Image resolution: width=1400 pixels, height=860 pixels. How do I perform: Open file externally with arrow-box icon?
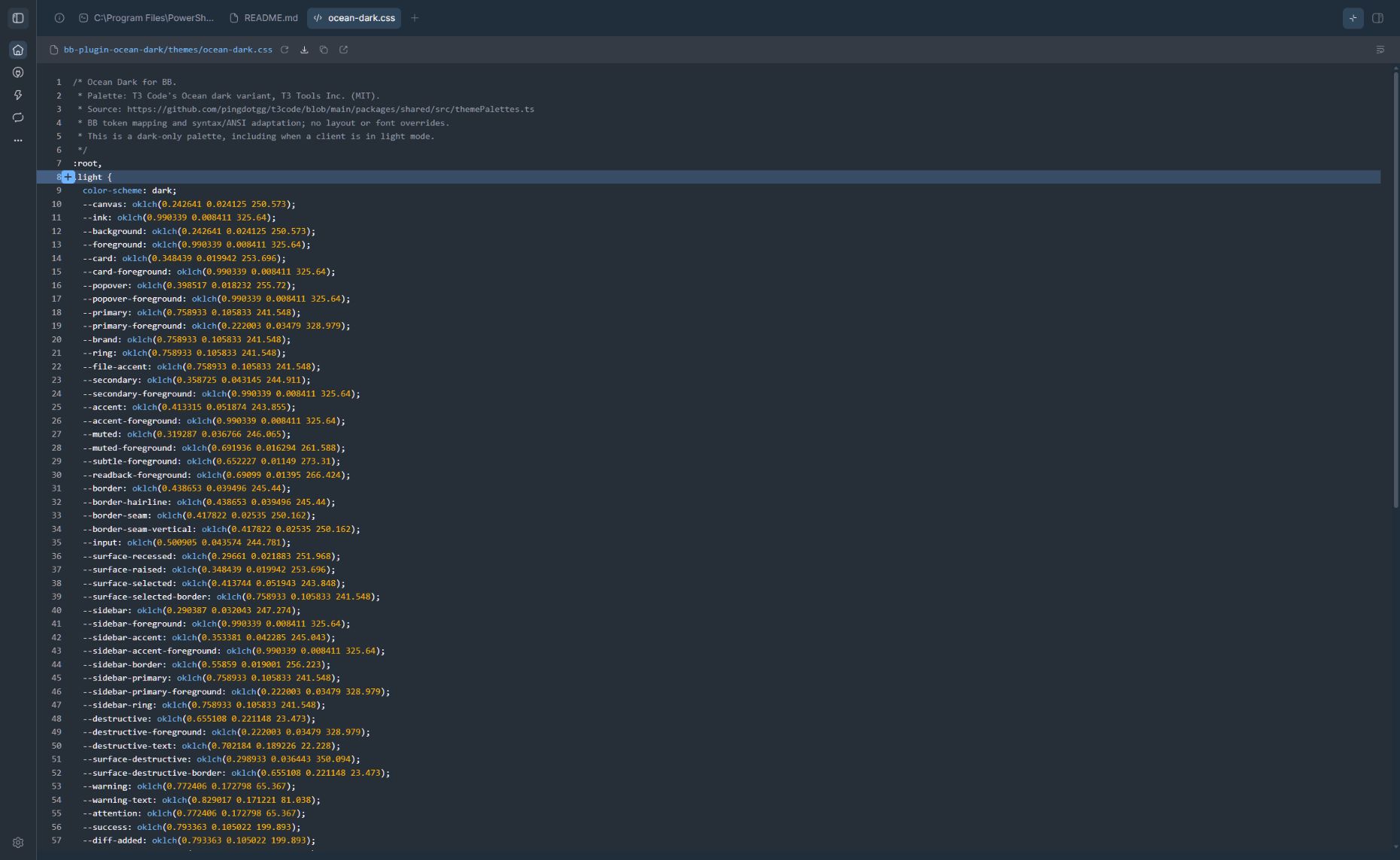[343, 50]
